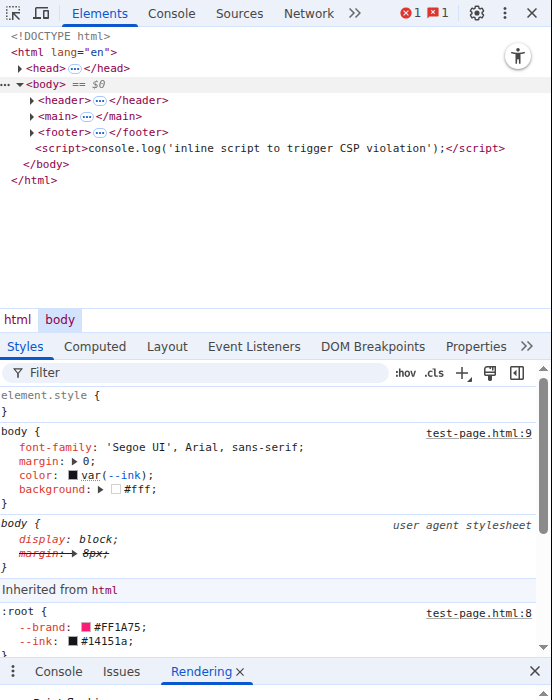Toggle the :hov element state button
The width and height of the screenshot is (552, 700).
pos(405,373)
